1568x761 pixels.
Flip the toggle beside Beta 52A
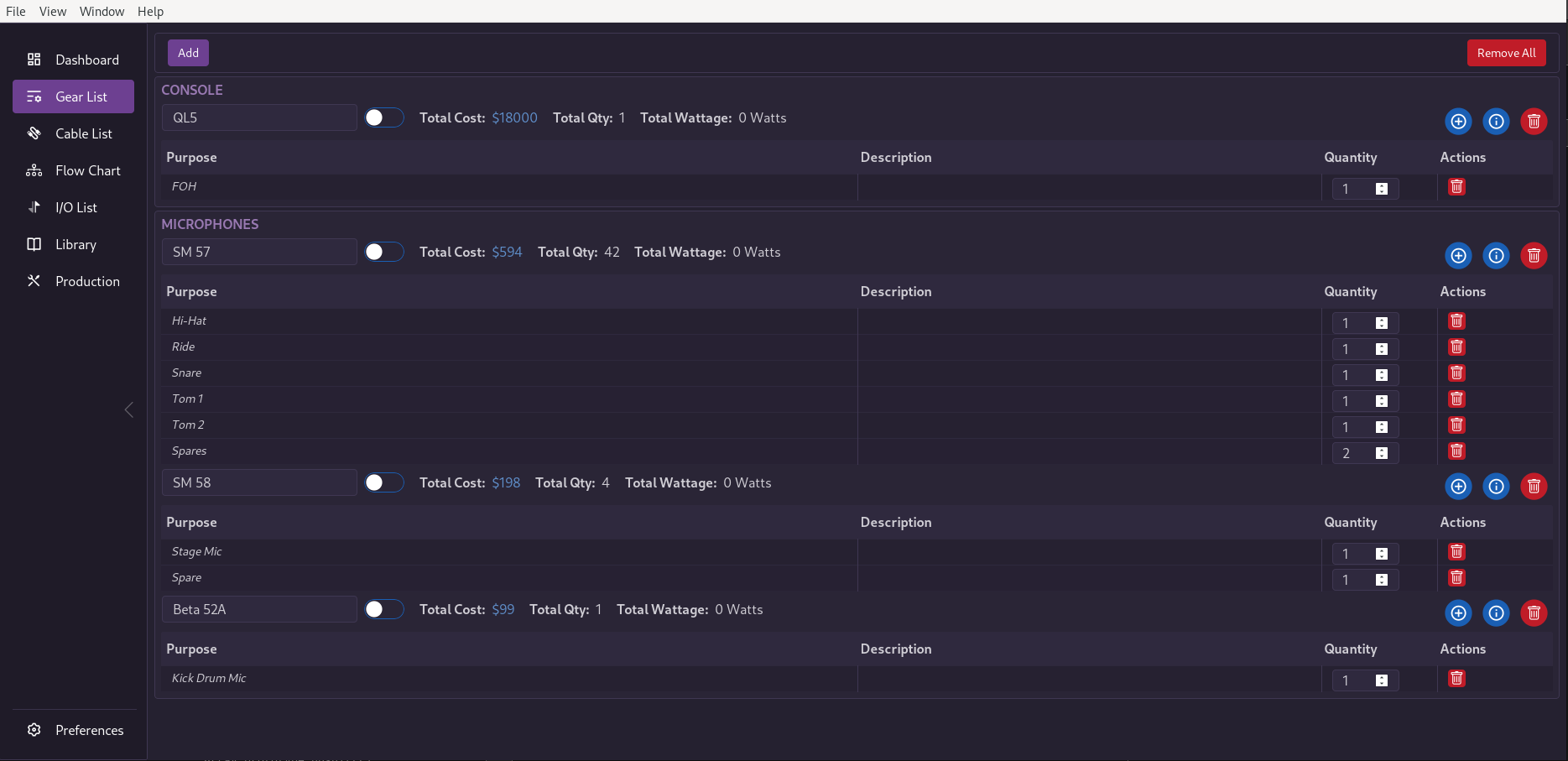coord(384,610)
